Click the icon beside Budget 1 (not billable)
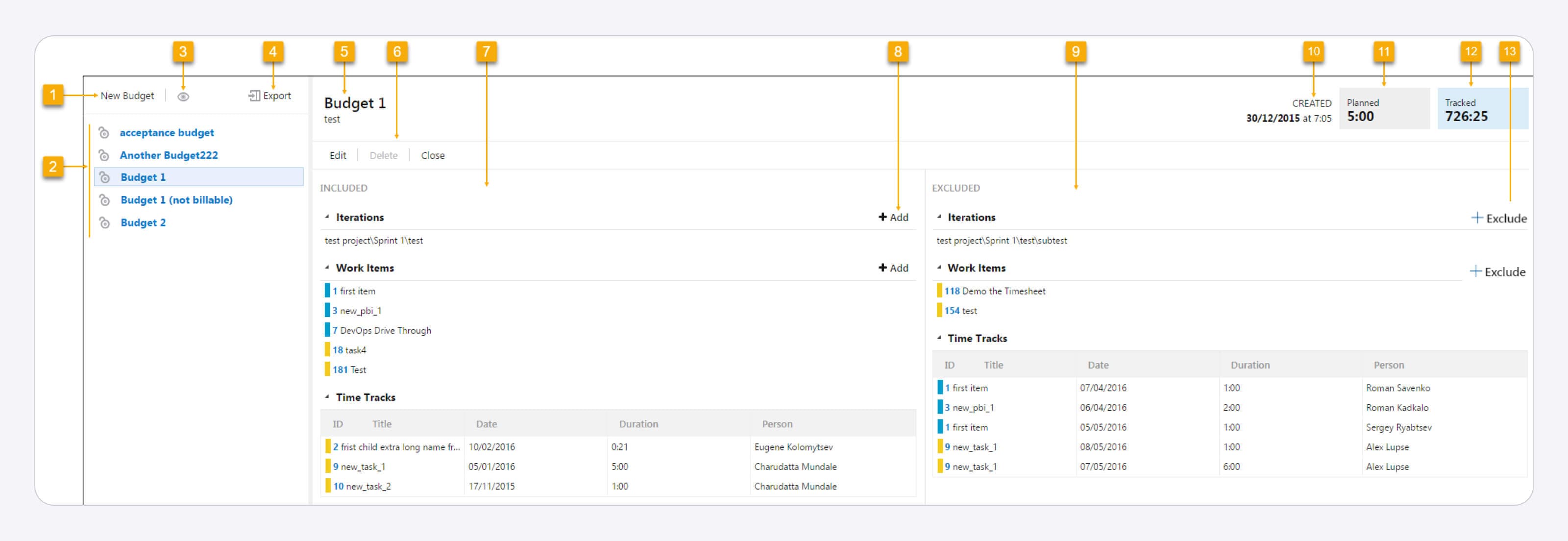The image size is (1568, 541). click(105, 199)
